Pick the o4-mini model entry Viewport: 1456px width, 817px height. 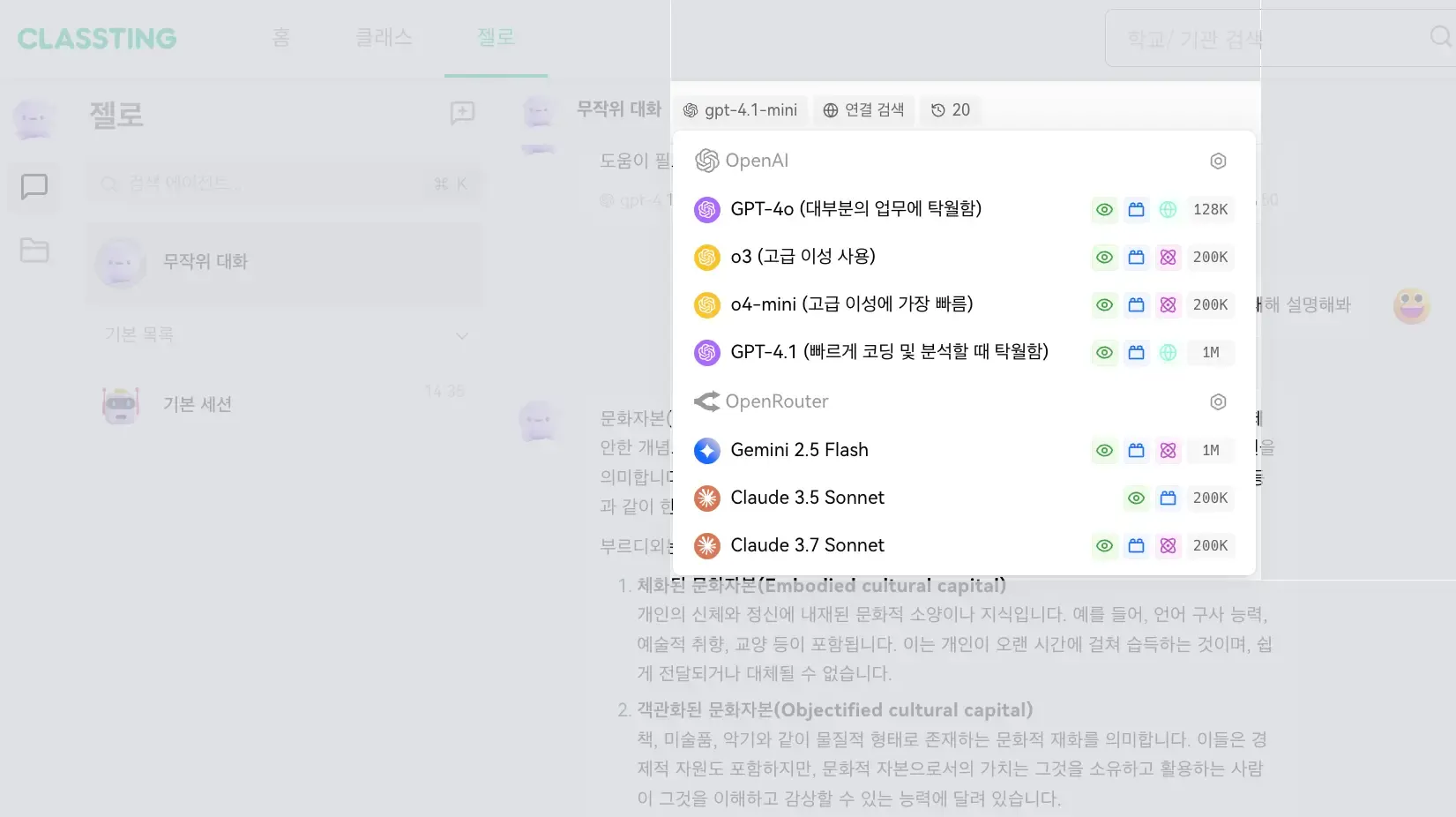click(964, 304)
